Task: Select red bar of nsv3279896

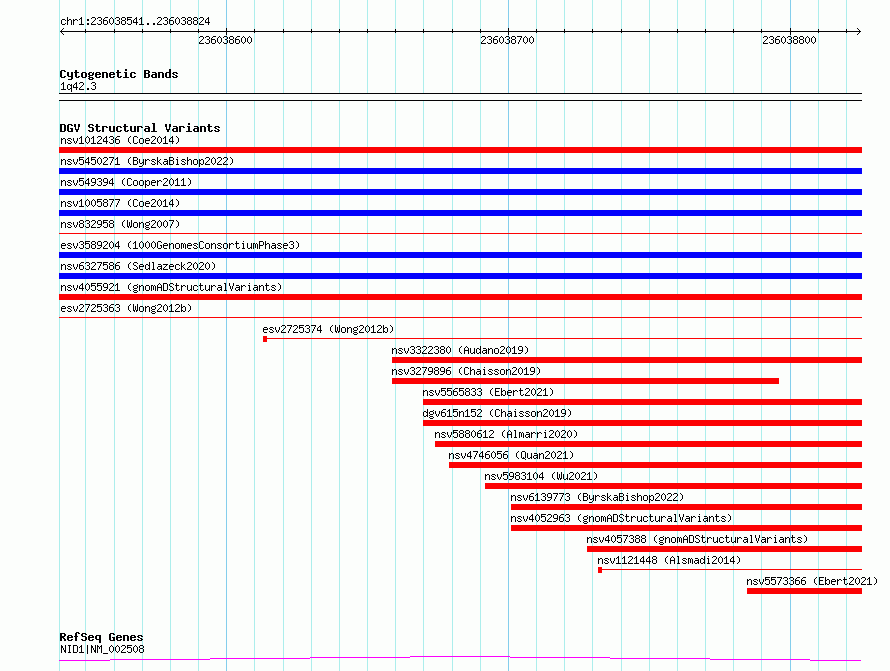Action: pyautogui.click(x=585, y=381)
